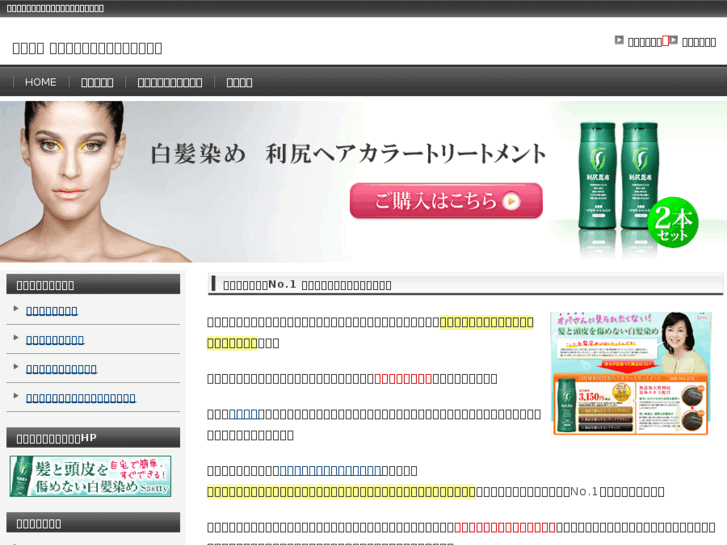Viewport: 727px width, 545px height.
Task: Click the last header link at top right
Action: [x=699, y=42]
